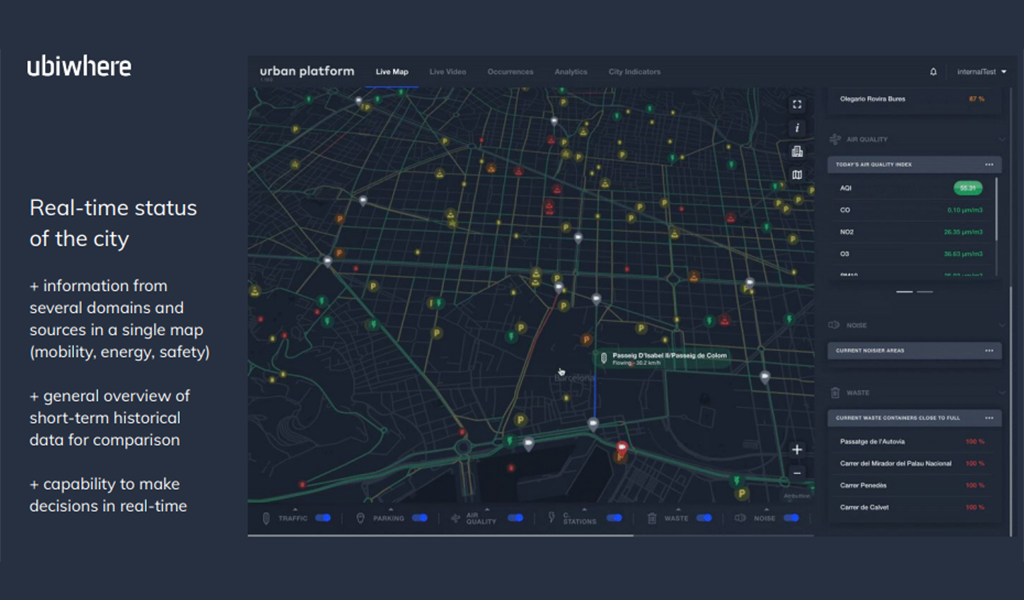Click the Air Quality section icon in side panel
Image resolution: width=1024 pixels, height=600 pixels.
pyautogui.click(x=835, y=139)
